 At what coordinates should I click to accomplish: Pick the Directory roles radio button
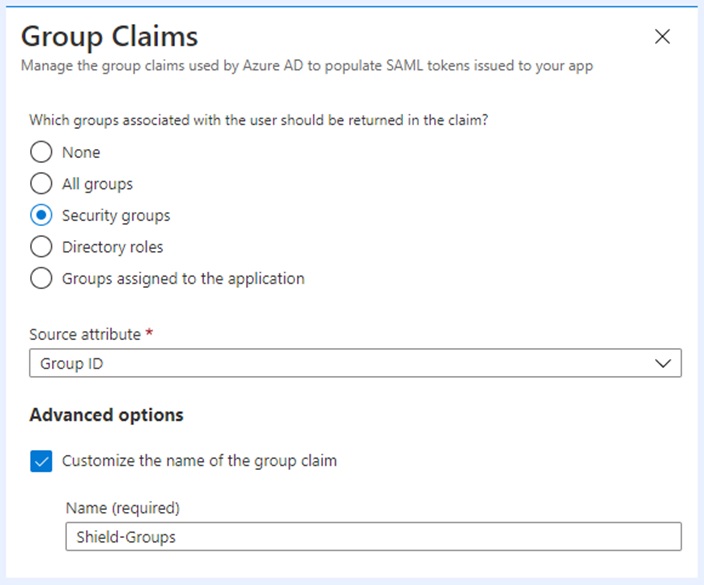point(41,247)
